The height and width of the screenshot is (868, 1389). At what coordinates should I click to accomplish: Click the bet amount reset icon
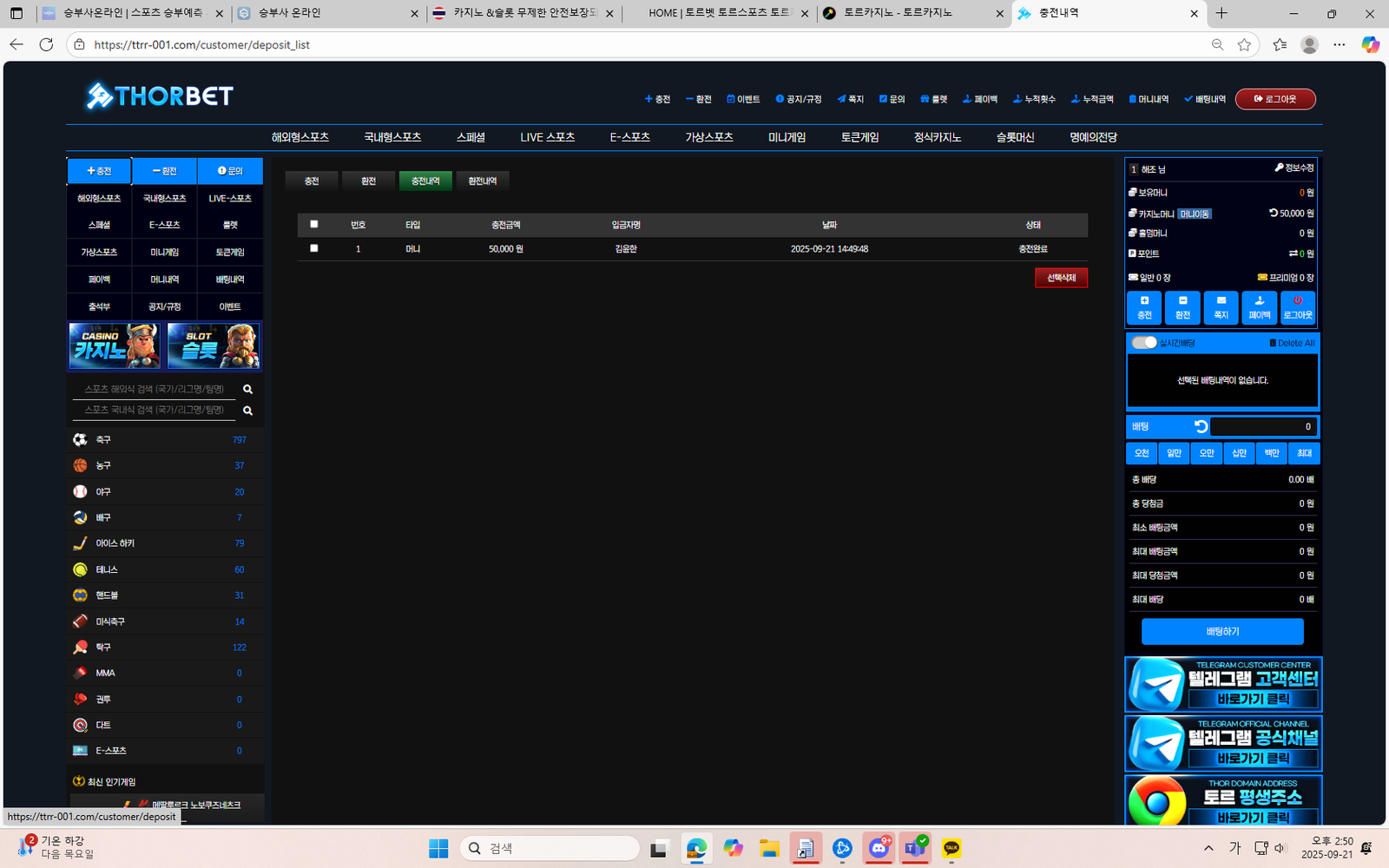(1201, 426)
